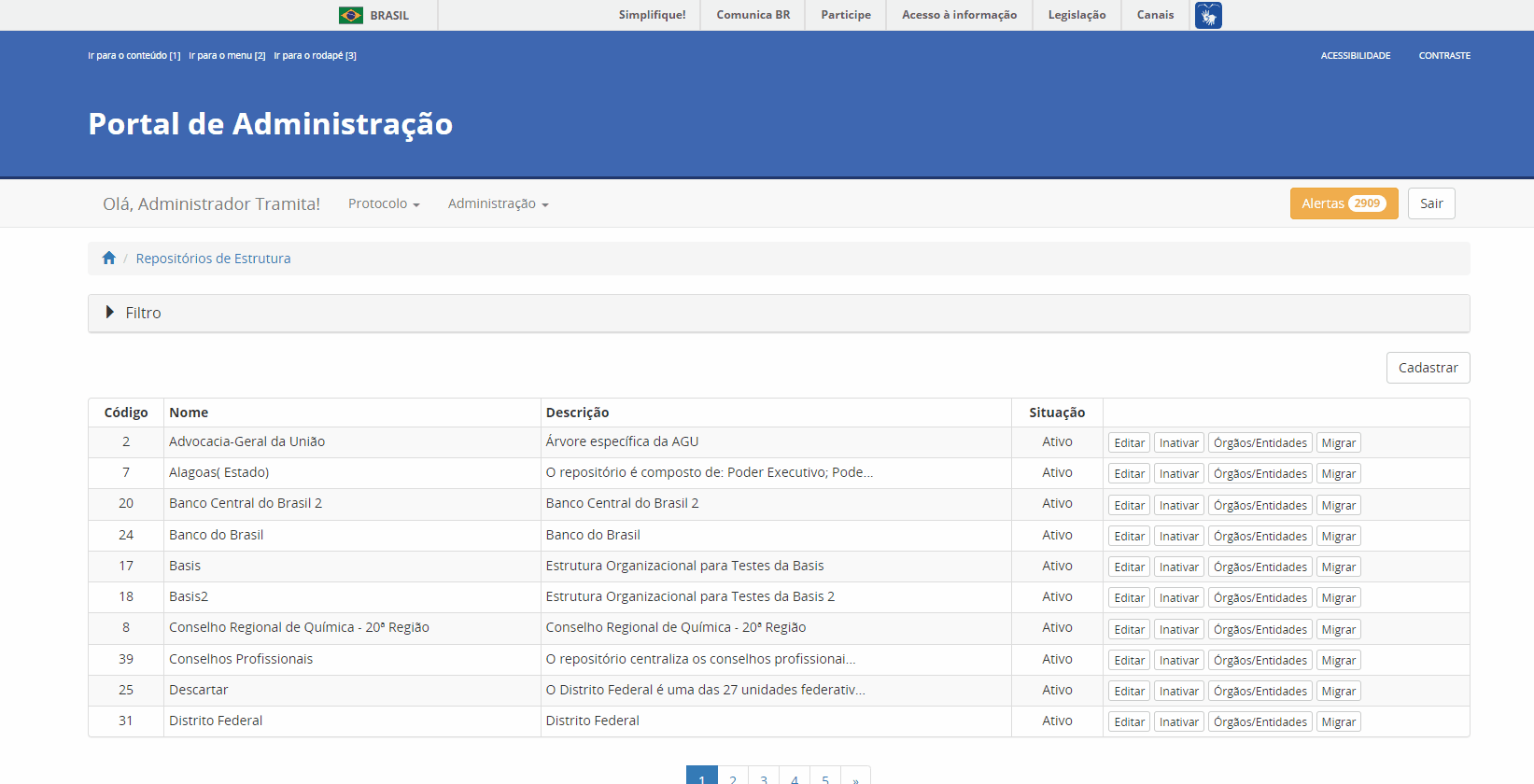1534x784 pixels.
Task: Migrar Advocacia-Geral da União repository
Action: pyautogui.click(x=1338, y=443)
